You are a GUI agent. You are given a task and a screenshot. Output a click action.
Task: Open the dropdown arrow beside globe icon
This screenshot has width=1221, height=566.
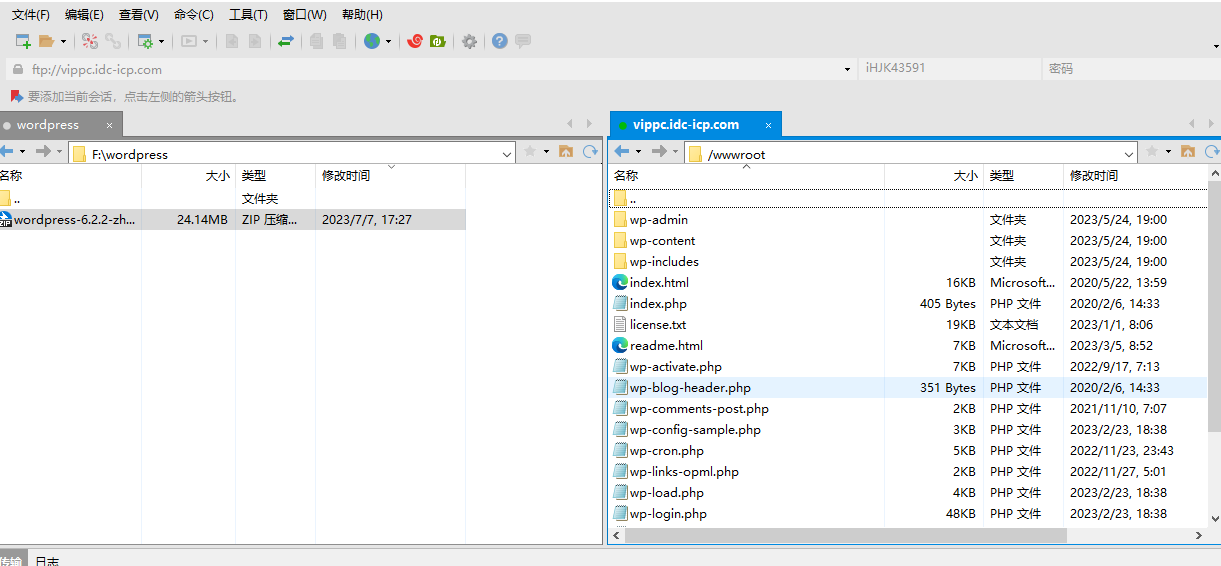pos(389,41)
